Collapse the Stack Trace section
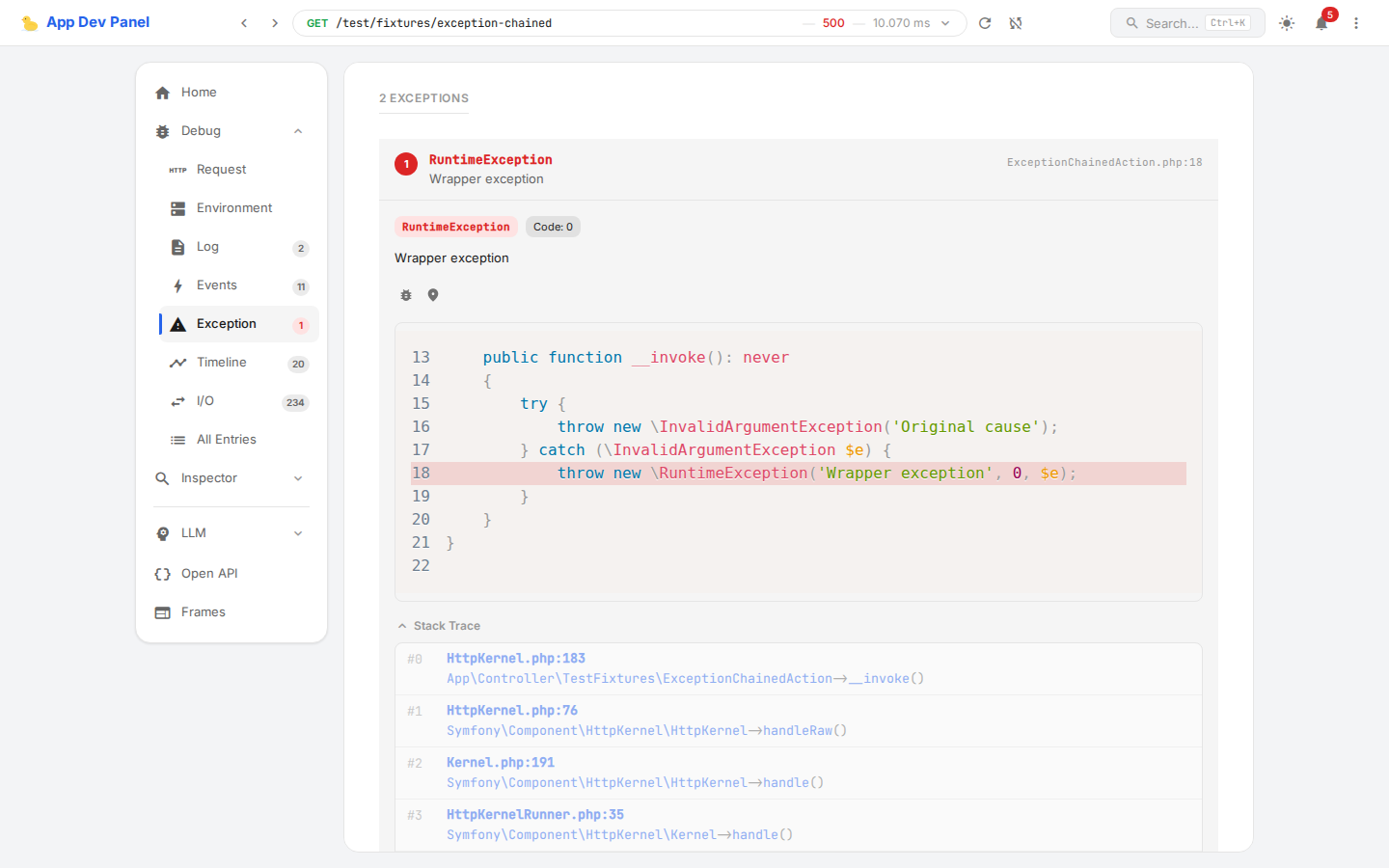The image size is (1389, 868). [439, 626]
